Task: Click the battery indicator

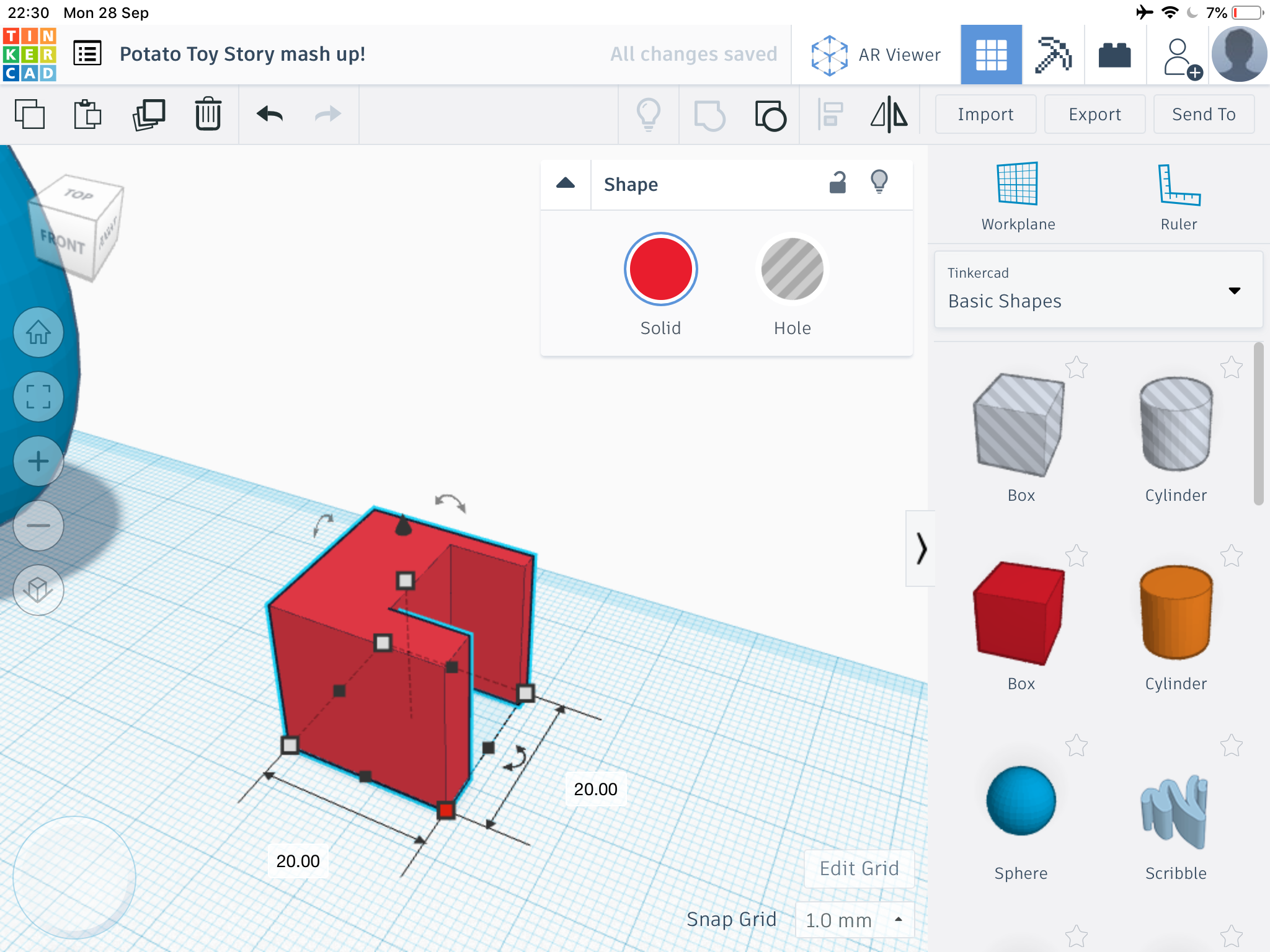Action: [1248, 12]
